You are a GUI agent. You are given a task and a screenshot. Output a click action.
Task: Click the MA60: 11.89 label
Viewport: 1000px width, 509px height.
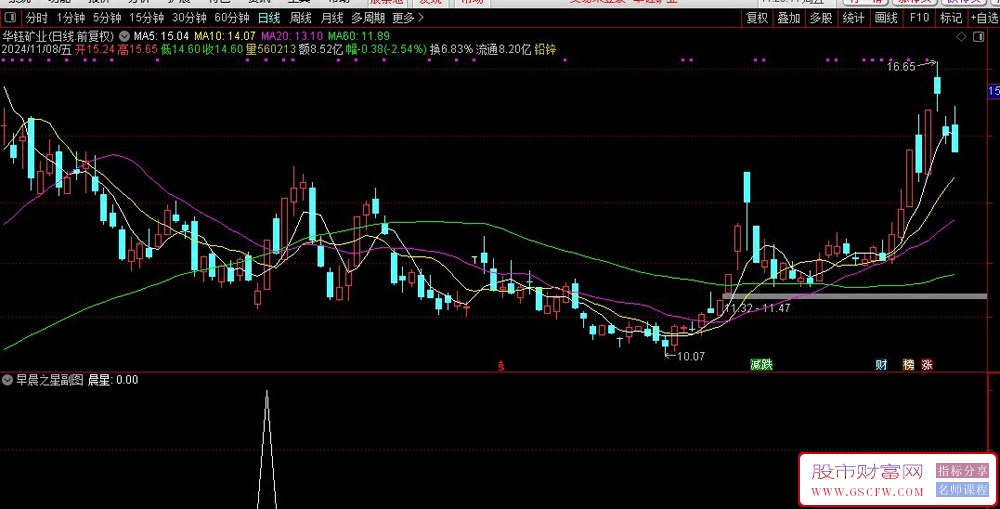pos(358,36)
